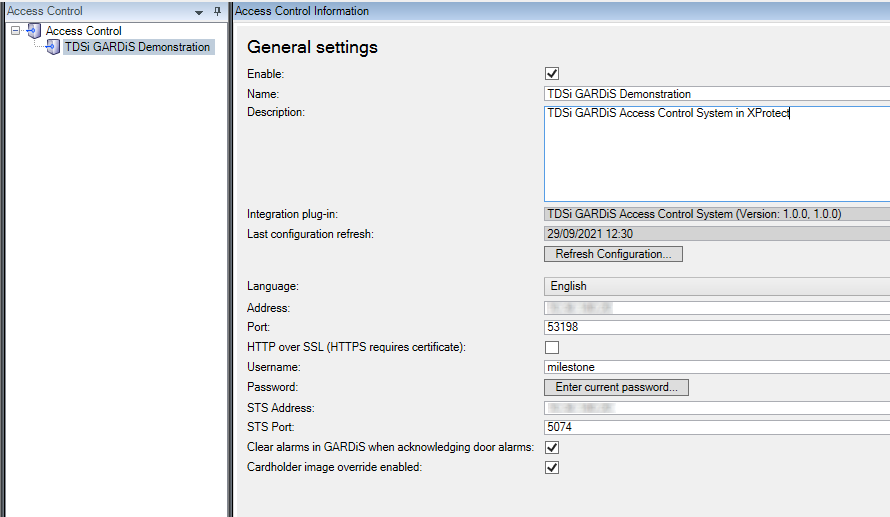Toggle the HTTP over SSL checkbox
This screenshot has height=517, width=890.
point(552,347)
